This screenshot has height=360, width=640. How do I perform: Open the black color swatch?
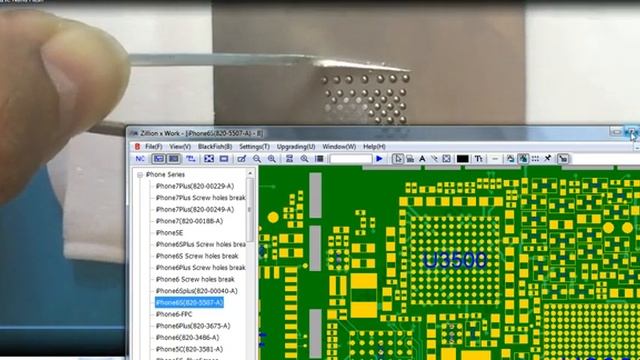click(x=462, y=159)
